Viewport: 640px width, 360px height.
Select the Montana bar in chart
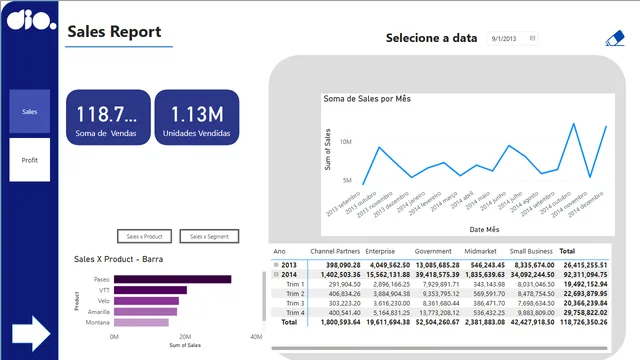tap(141, 322)
